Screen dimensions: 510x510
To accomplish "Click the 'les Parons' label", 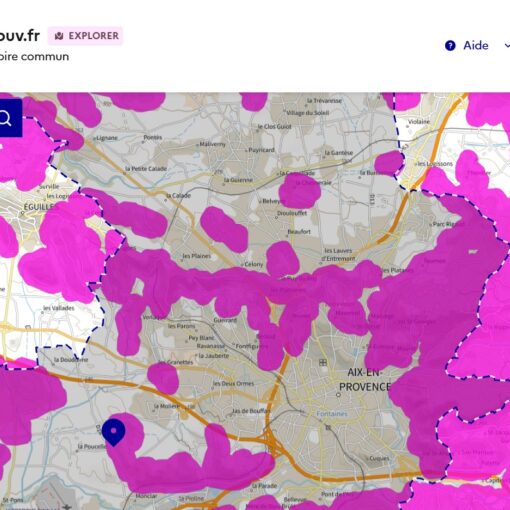I will pos(181,326).
